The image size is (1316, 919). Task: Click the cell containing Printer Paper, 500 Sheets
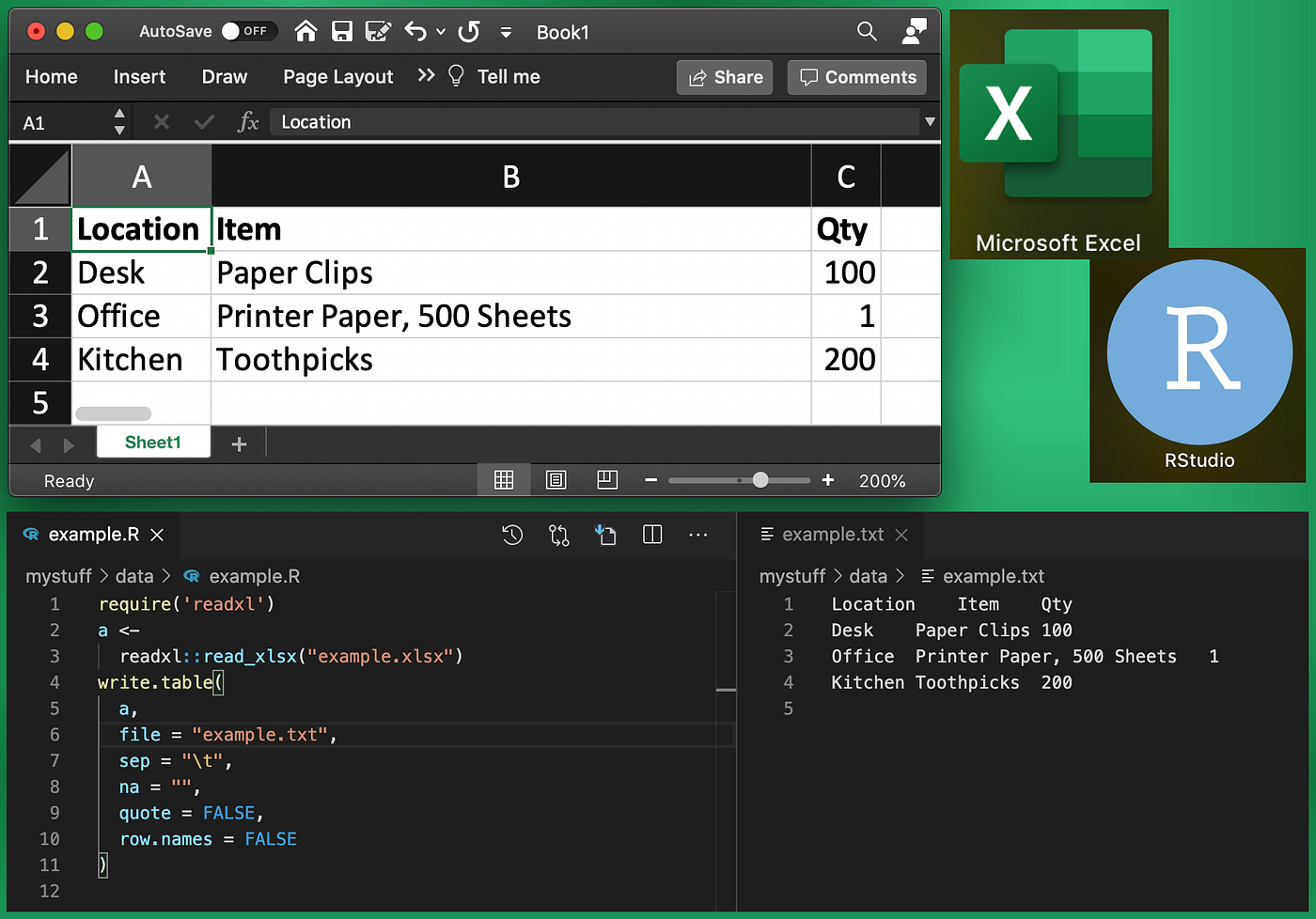(511, 316)
